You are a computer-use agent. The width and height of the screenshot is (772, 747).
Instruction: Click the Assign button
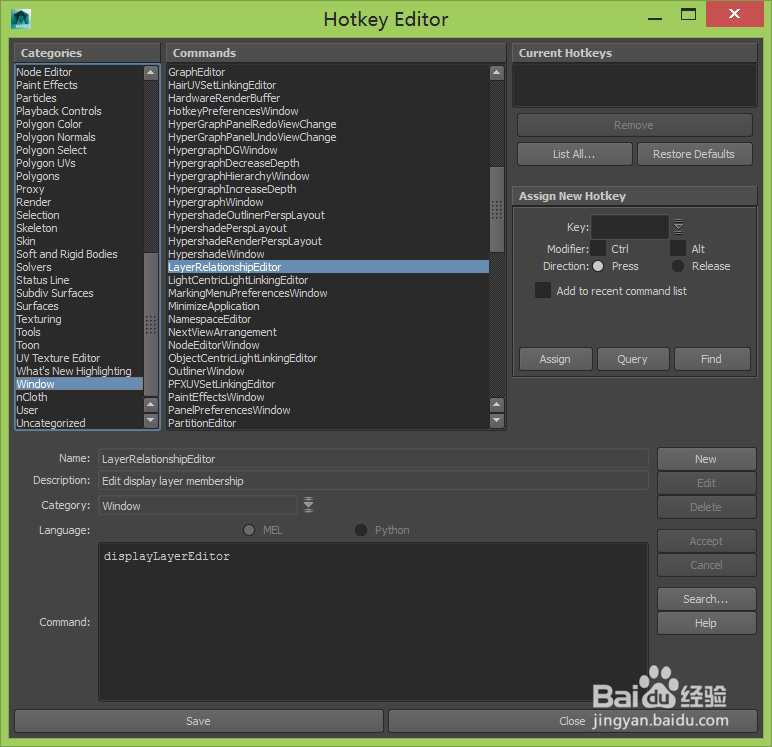point(555,359)
